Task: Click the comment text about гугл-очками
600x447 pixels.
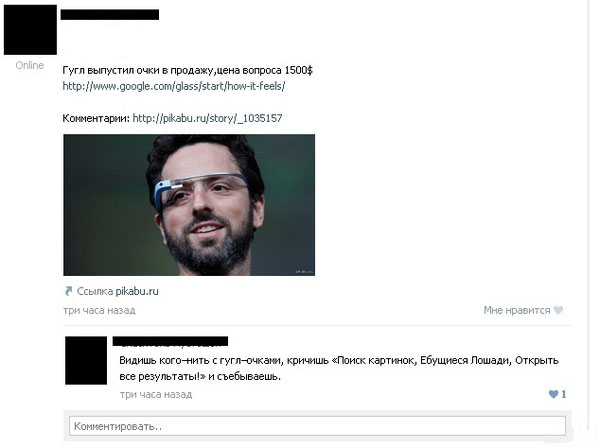Action: pyautogui.click(x=339, y=368)
